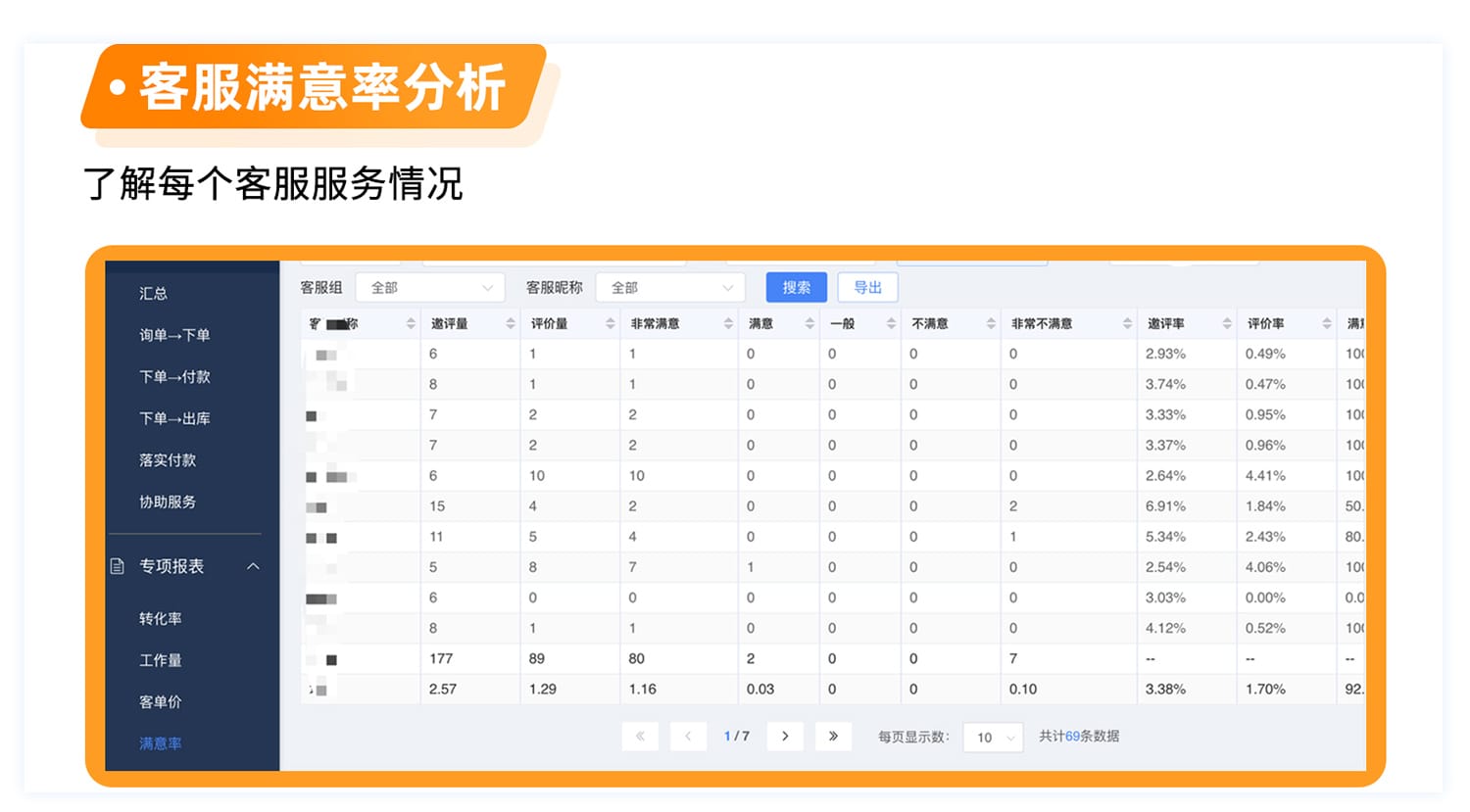Click document icon beside 专项报表
Screen dimensions: 1470x812
point(118,566)
